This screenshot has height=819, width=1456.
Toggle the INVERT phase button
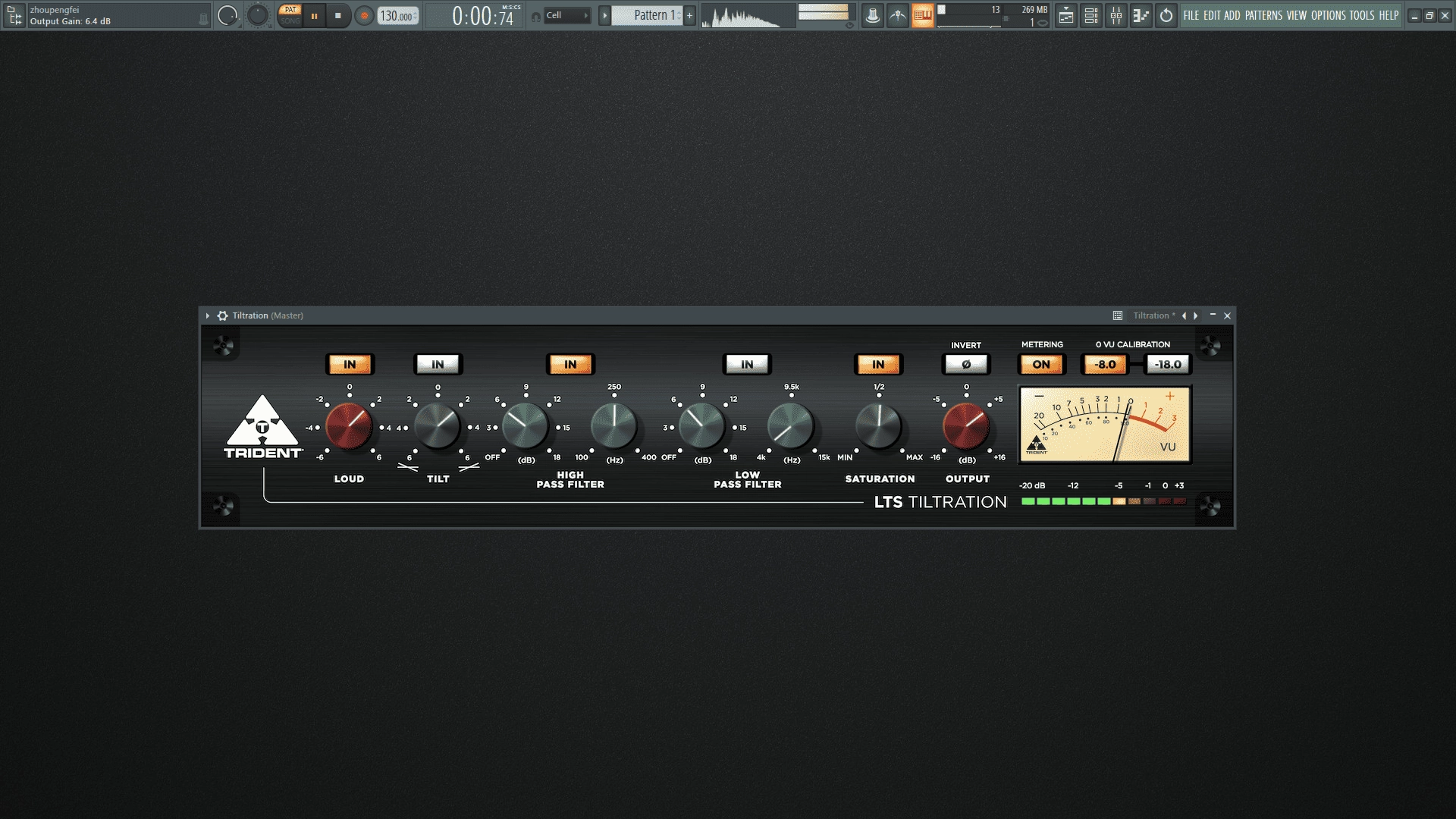966,365
